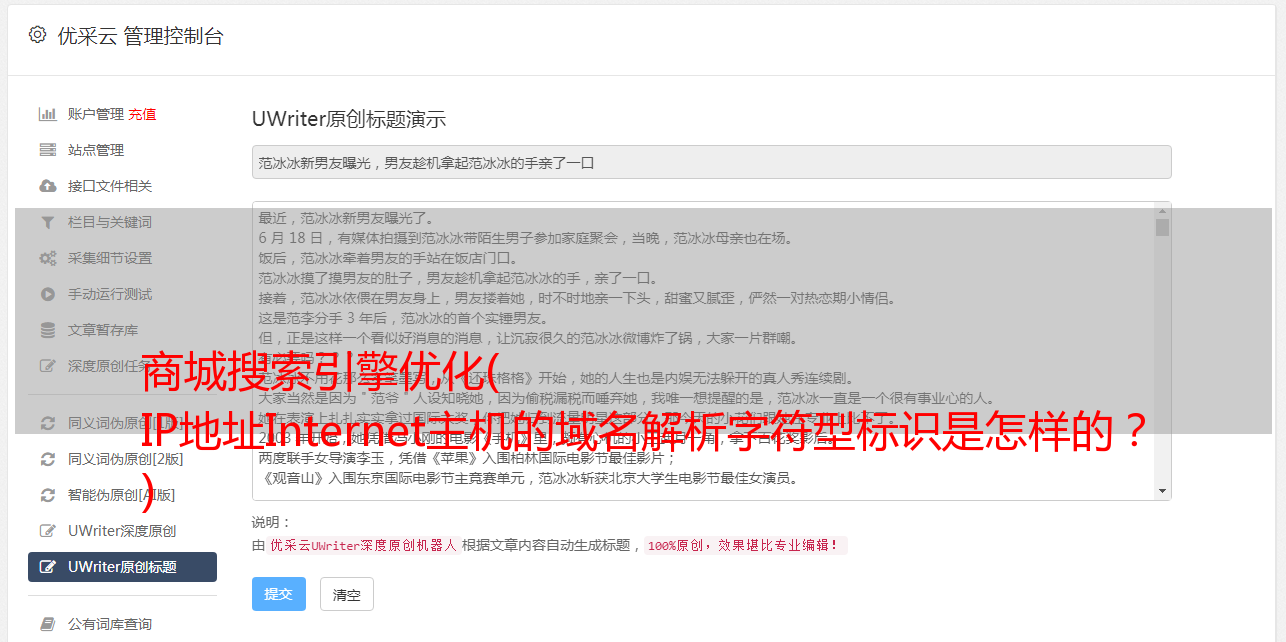This screenshot has height=642, width=1286.
Task: Click the textarea scrollbar thumb
Action: (1162, 227)
